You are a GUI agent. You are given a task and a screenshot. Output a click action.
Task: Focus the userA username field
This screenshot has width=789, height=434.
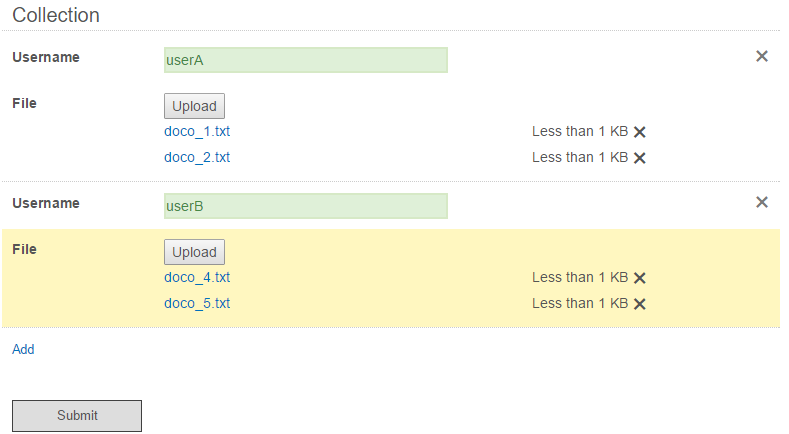click(305, 60)
